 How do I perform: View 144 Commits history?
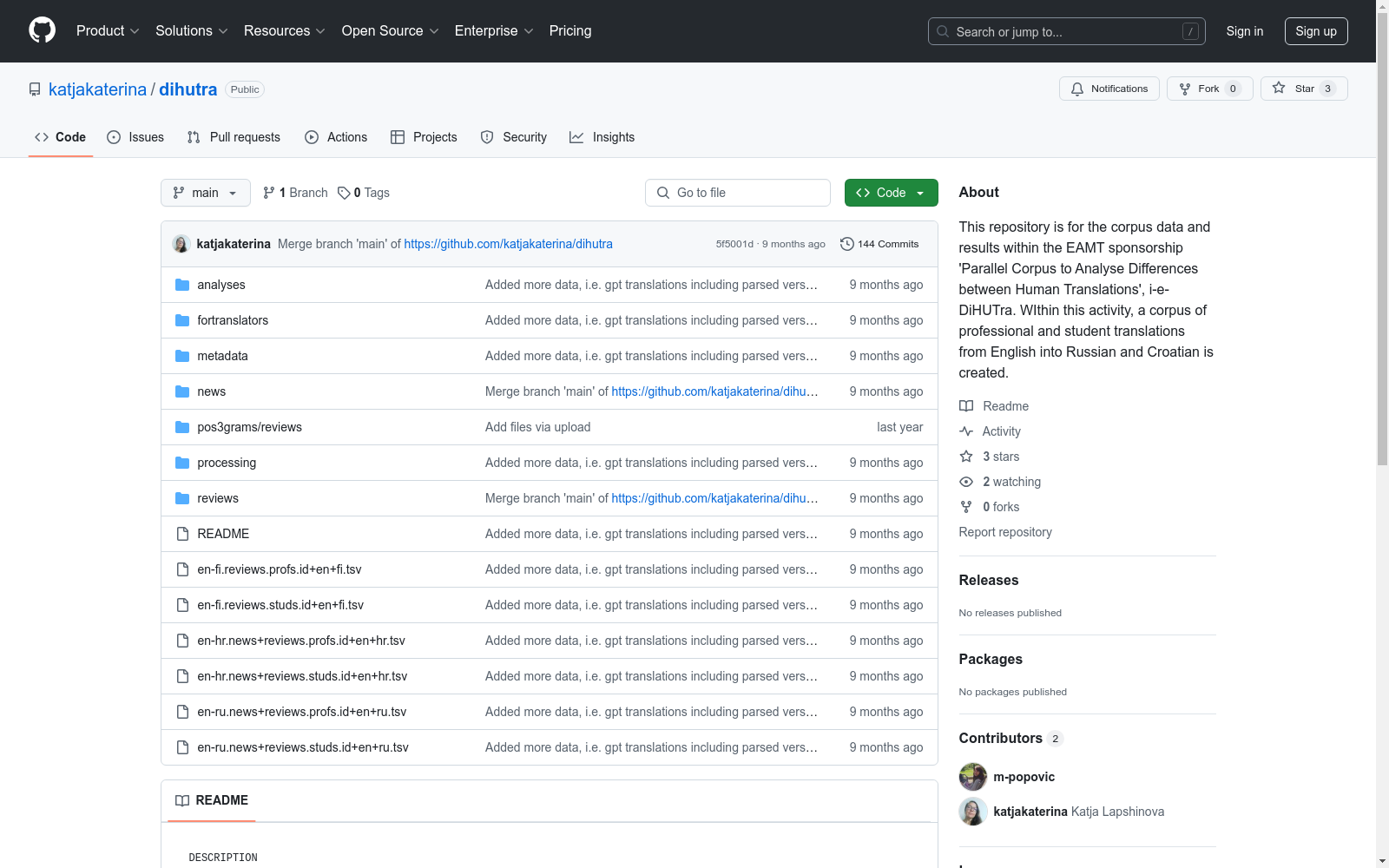[x=879, y=244]
